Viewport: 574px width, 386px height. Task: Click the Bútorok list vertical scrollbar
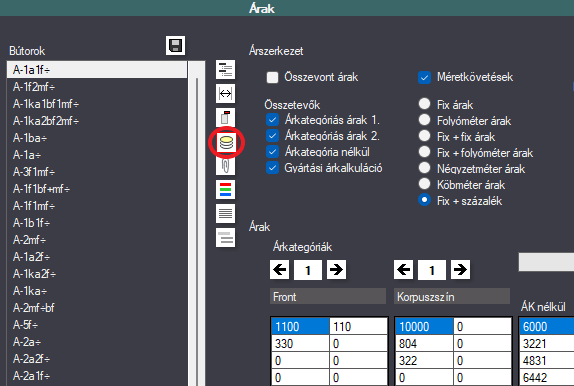tap(197, 223)
